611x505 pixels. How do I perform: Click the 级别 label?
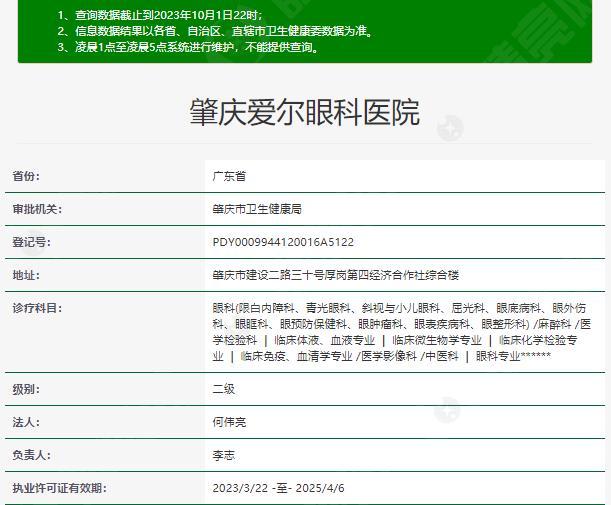[x=26, y=389]
